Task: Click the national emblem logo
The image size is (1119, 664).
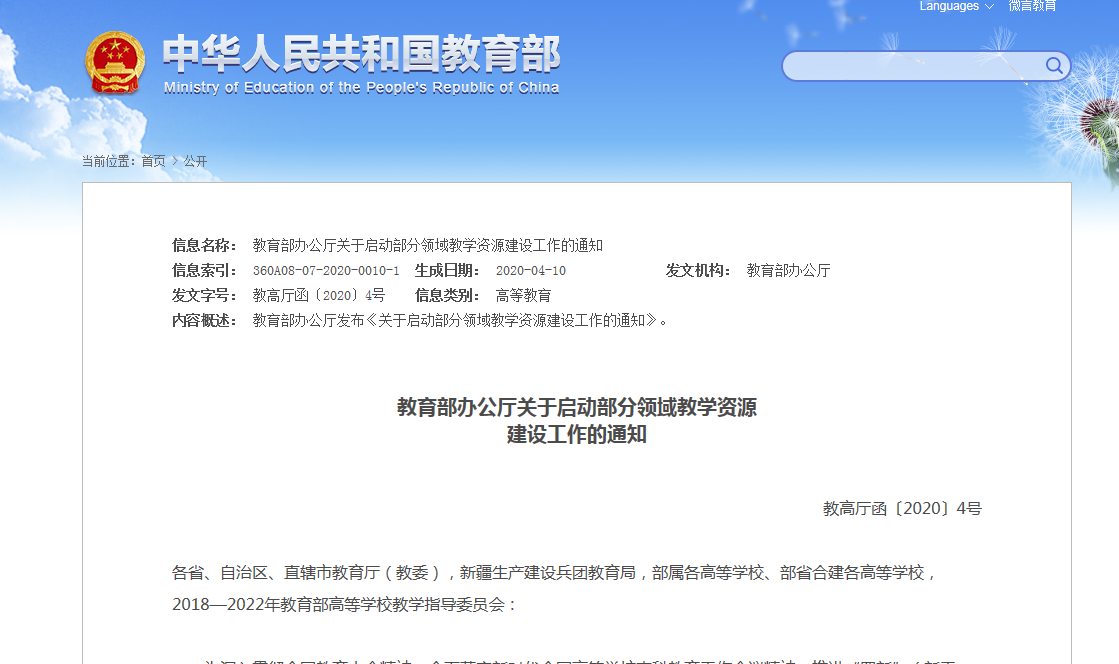Action: click(x=115, y=63)
